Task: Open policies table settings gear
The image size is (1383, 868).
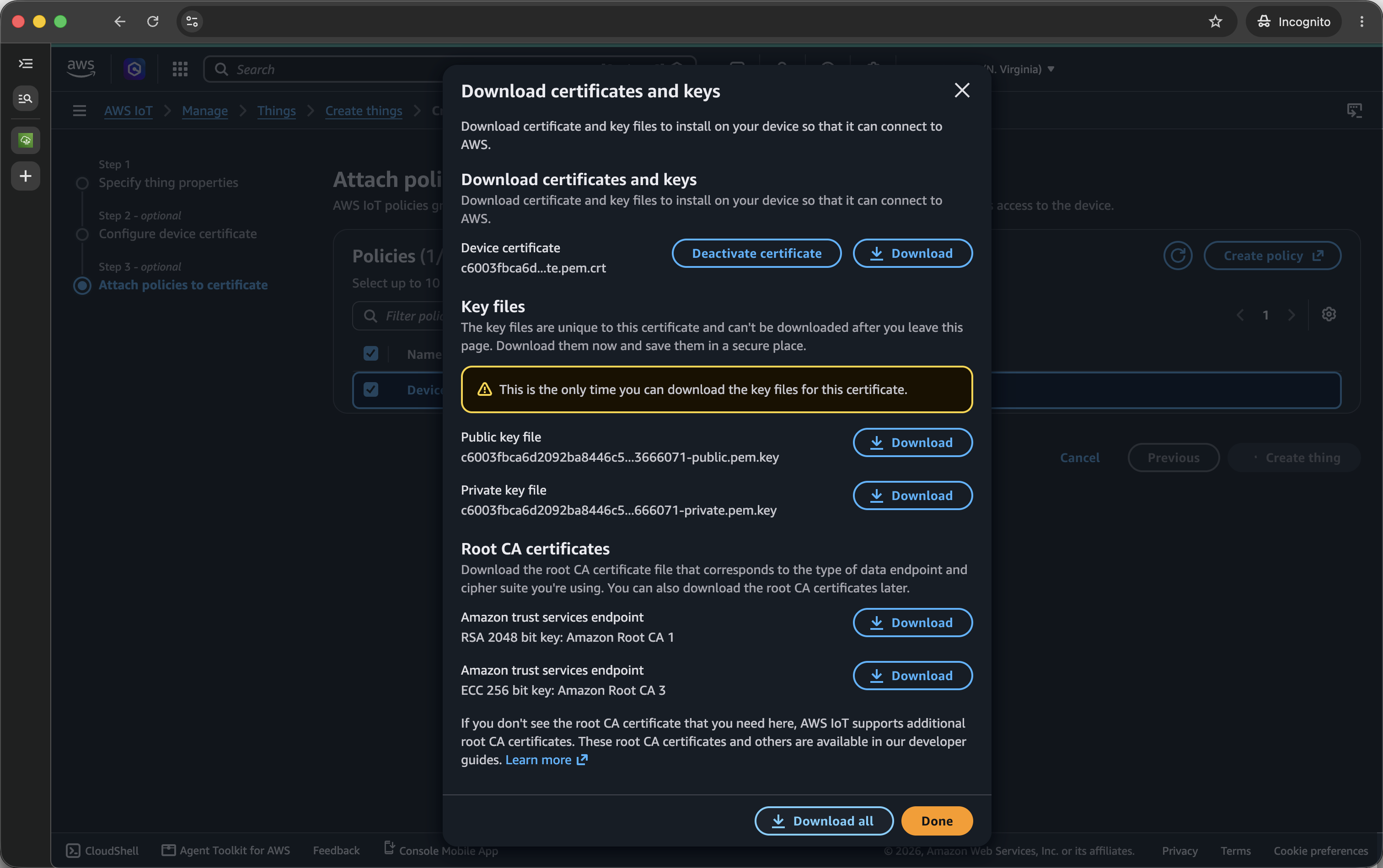Action: point(1329,314)
